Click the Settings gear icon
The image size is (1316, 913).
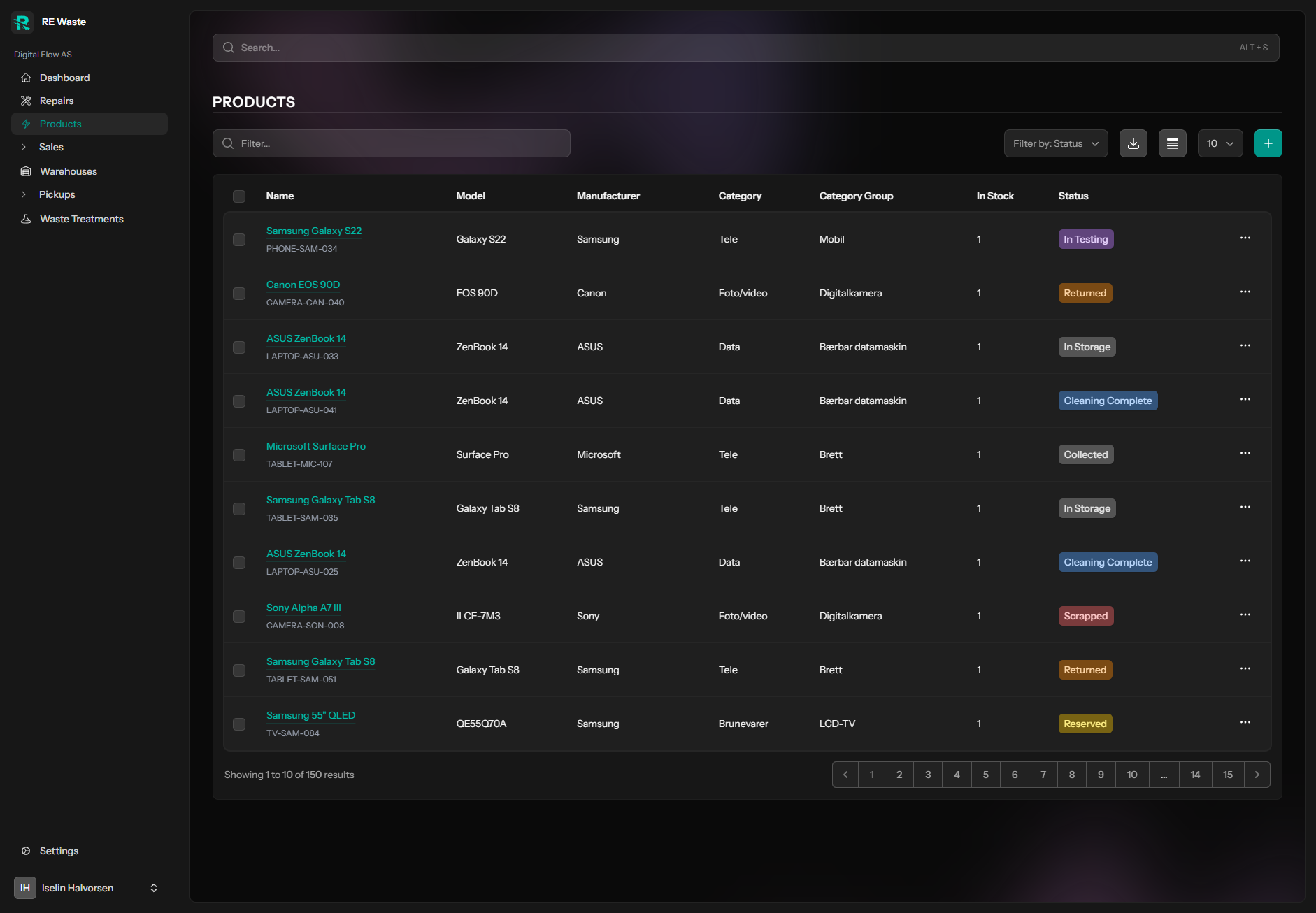point(26,851)
